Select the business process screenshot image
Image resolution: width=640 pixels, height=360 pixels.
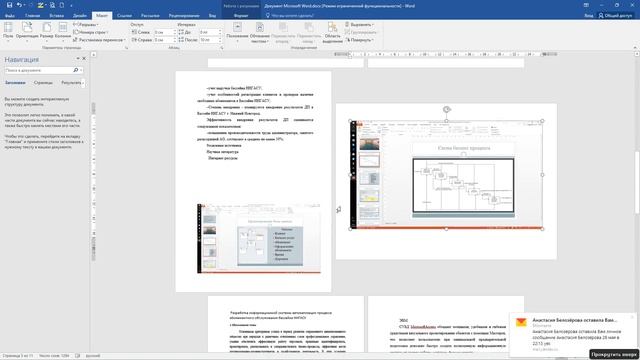tap(447, 175)
